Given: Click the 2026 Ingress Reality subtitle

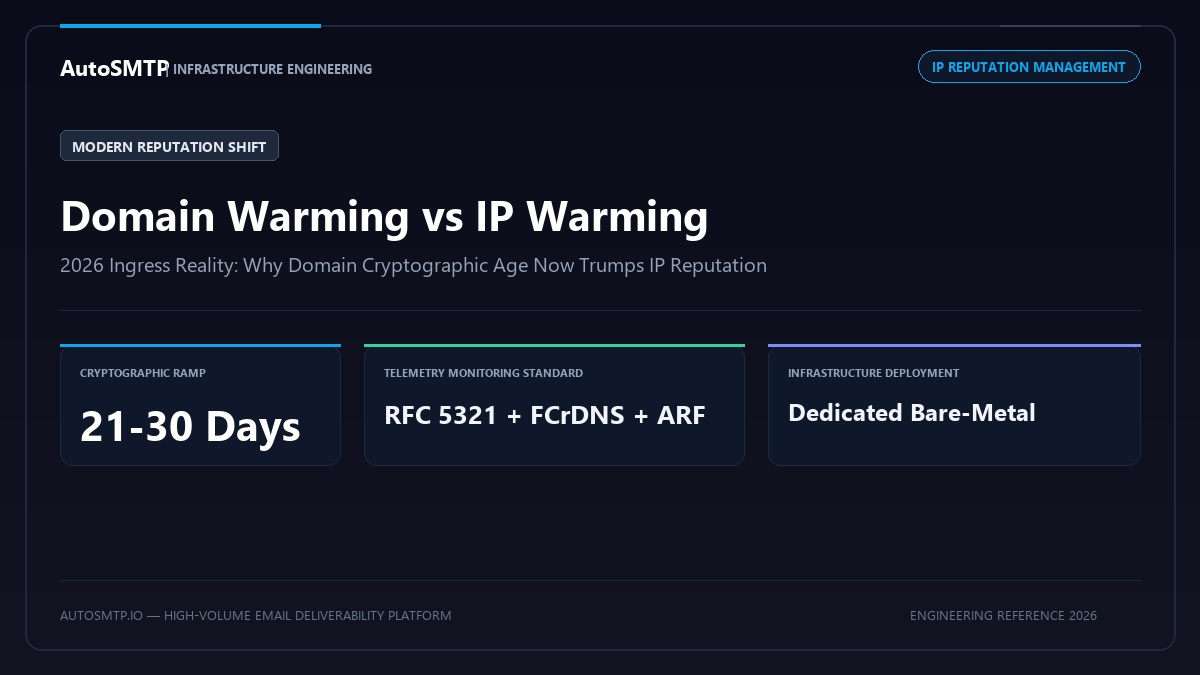Looking at the screenshot, I should point(413,266).
